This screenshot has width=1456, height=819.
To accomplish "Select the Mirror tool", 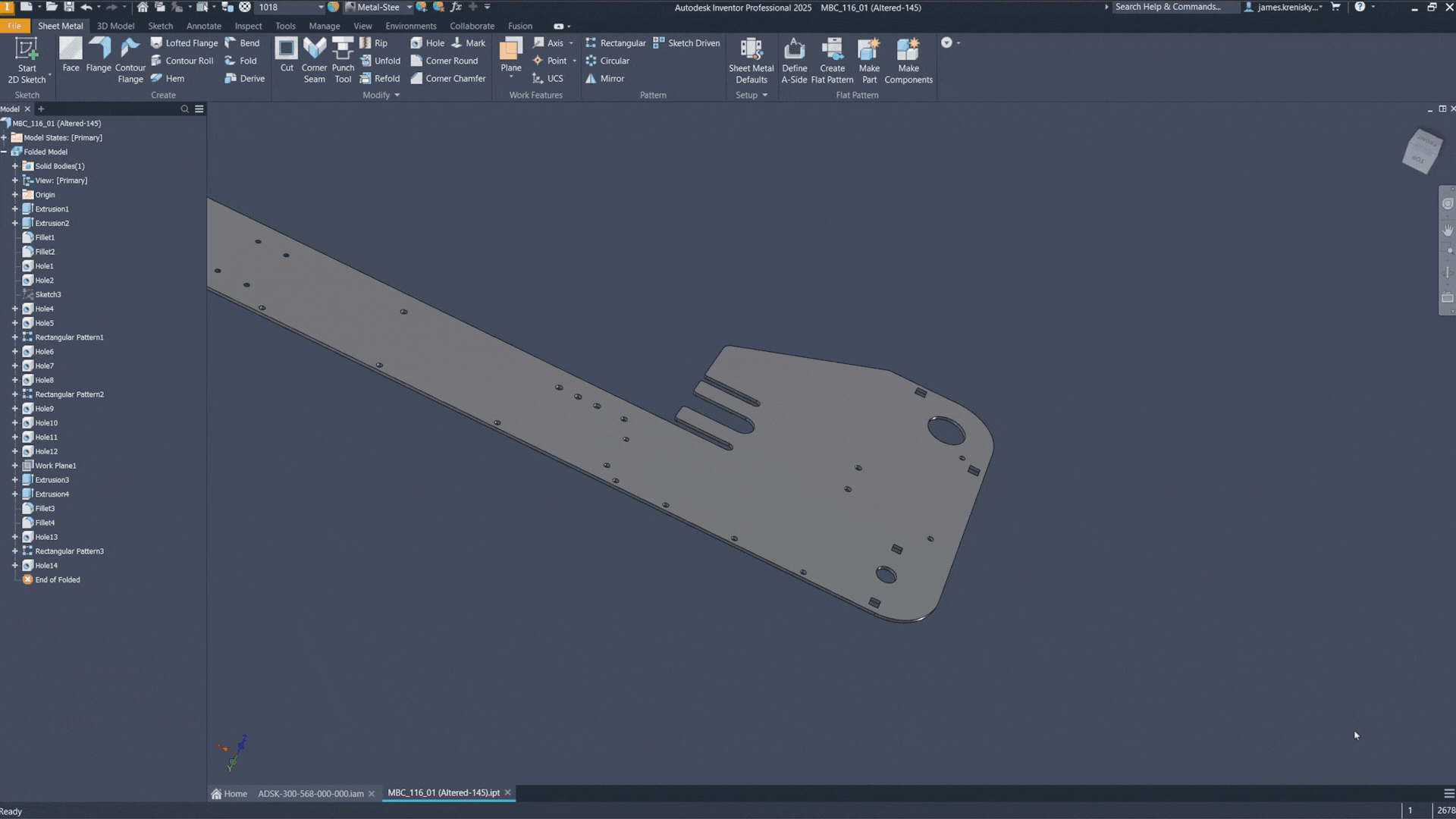I will click(604, 78).
